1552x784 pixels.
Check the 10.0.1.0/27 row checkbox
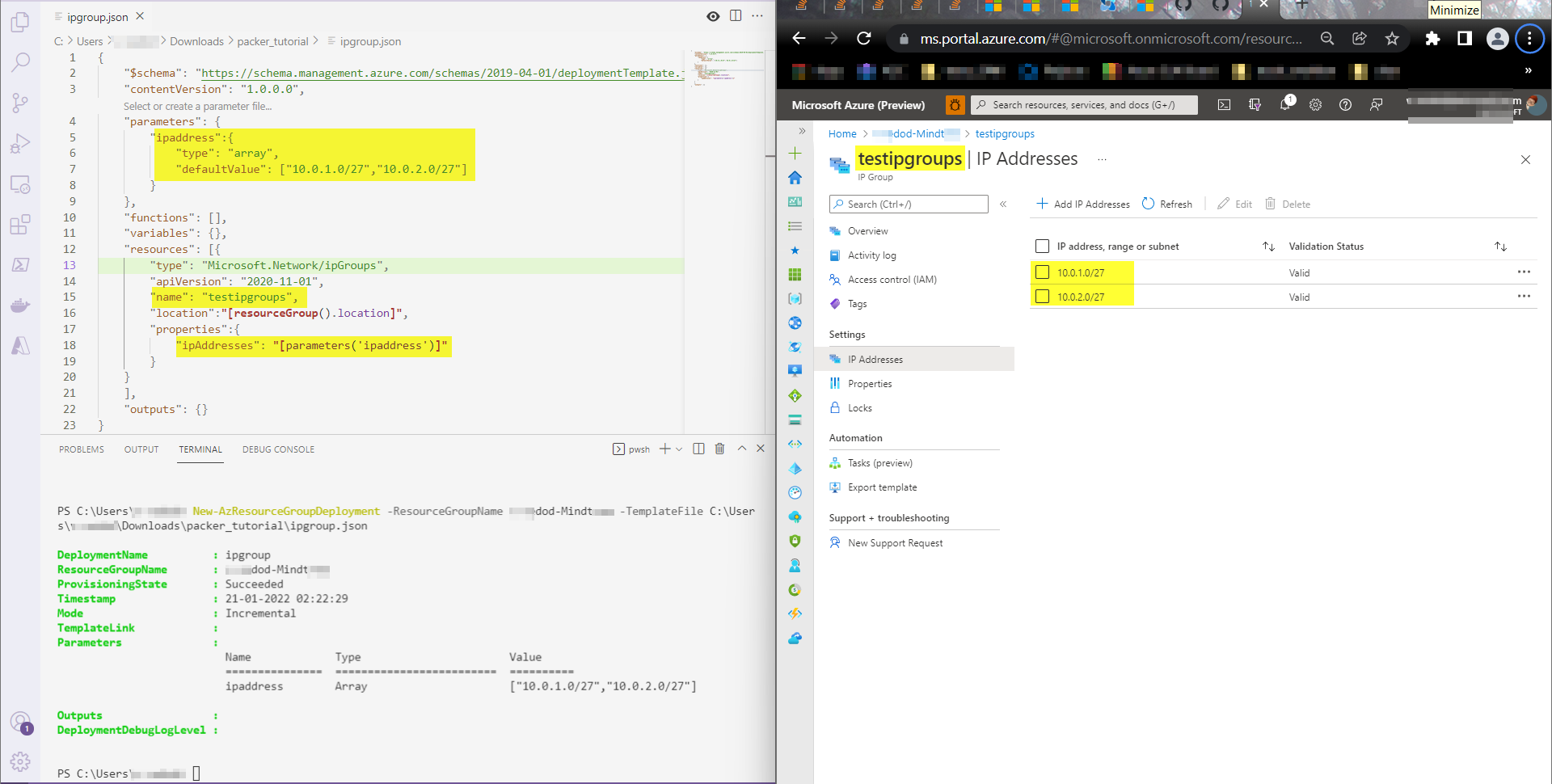tap(1043, 272)
